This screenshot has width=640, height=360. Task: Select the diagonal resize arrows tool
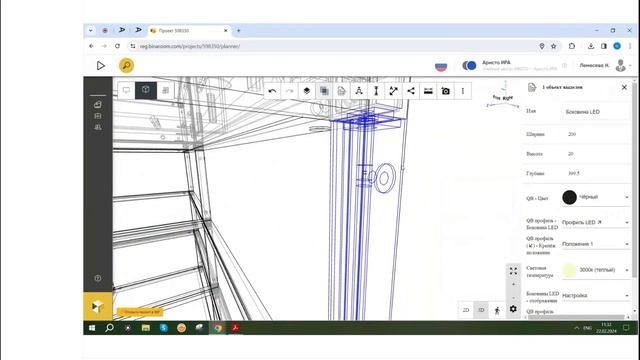[x=393, y=91]
